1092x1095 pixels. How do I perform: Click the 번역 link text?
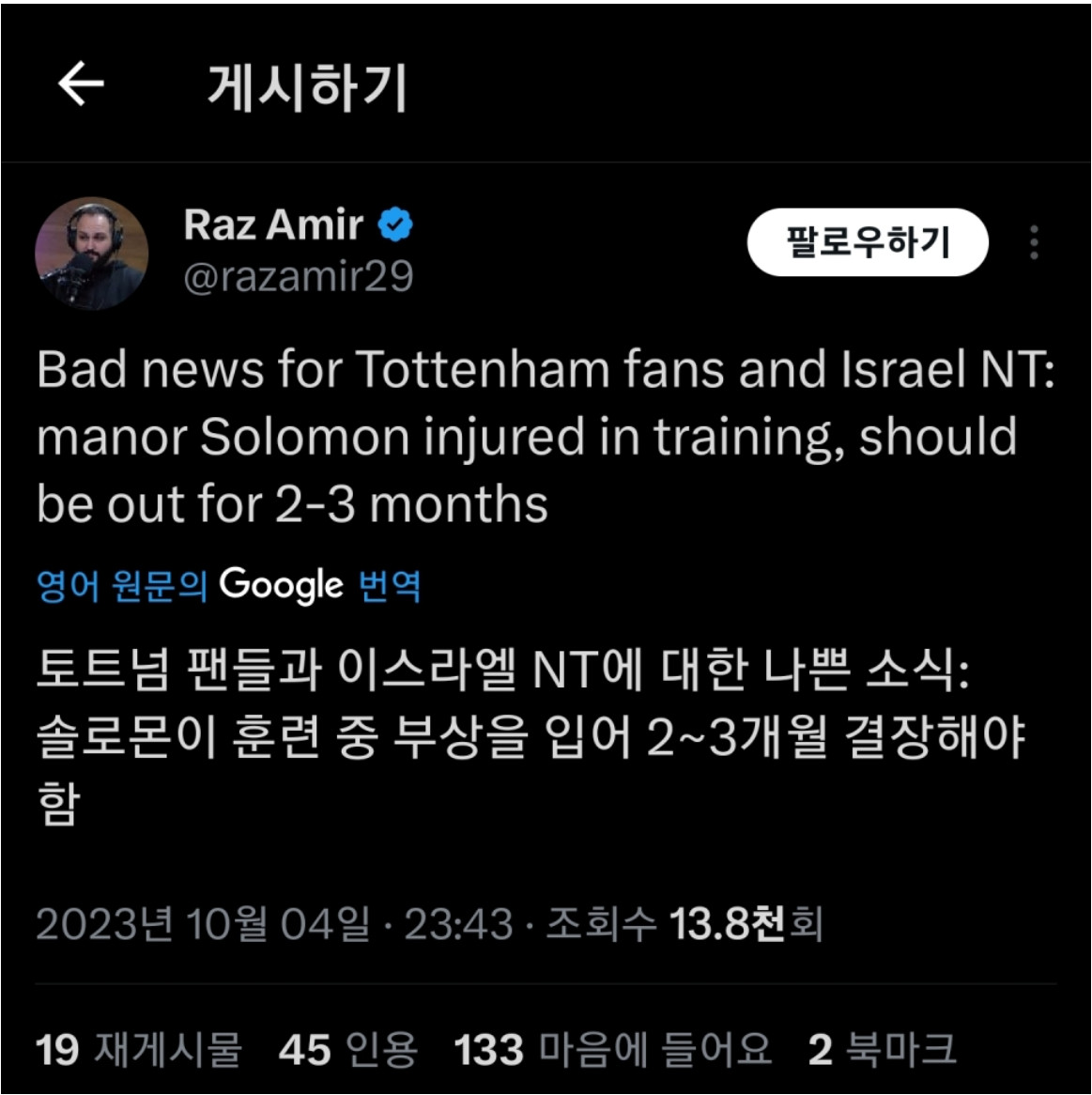click(390, 585)
